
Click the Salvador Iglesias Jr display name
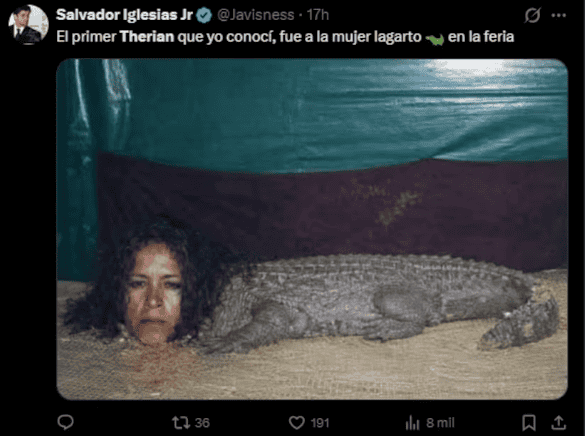124,15
